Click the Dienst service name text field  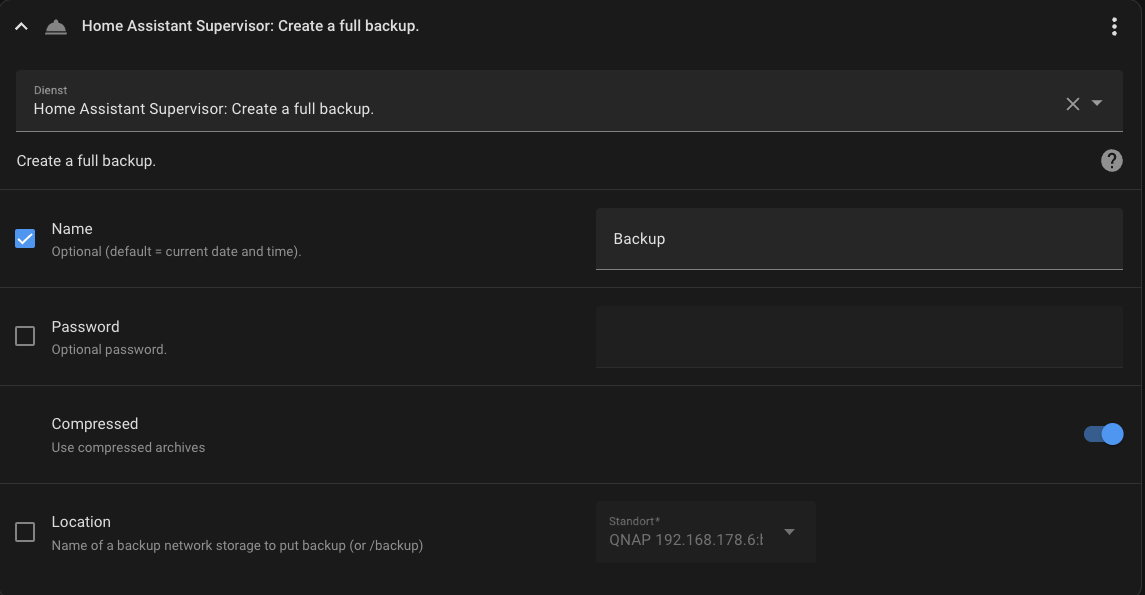click(540, 108)
